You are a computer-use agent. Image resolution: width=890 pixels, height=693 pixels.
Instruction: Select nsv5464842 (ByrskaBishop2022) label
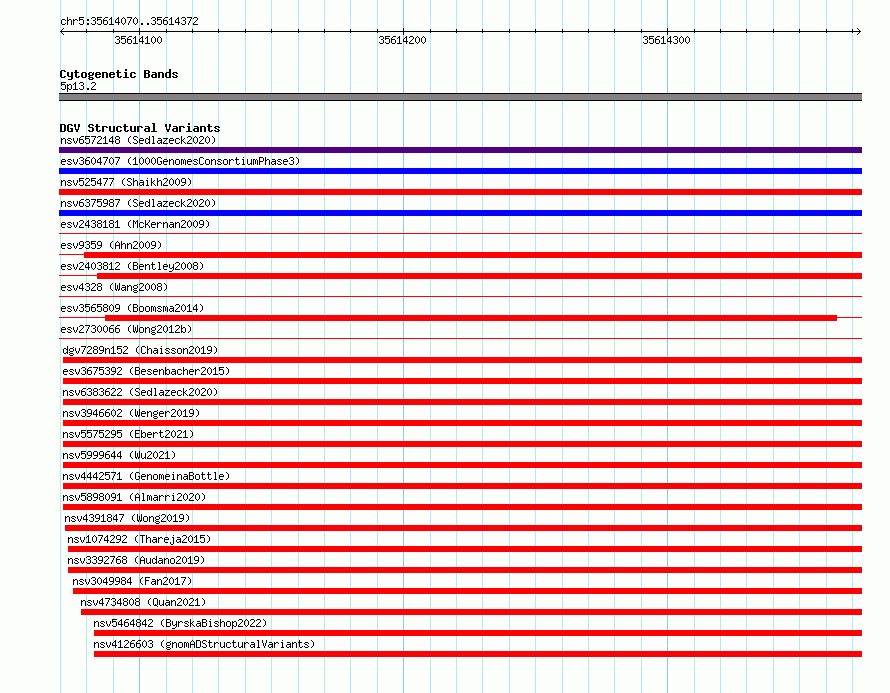pos(180,623)
